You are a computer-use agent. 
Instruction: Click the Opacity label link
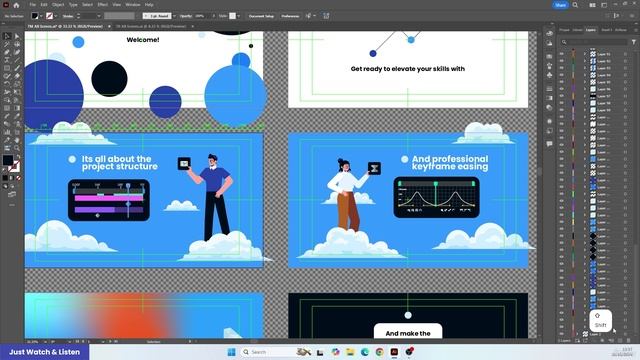click(x=186, y=16)
